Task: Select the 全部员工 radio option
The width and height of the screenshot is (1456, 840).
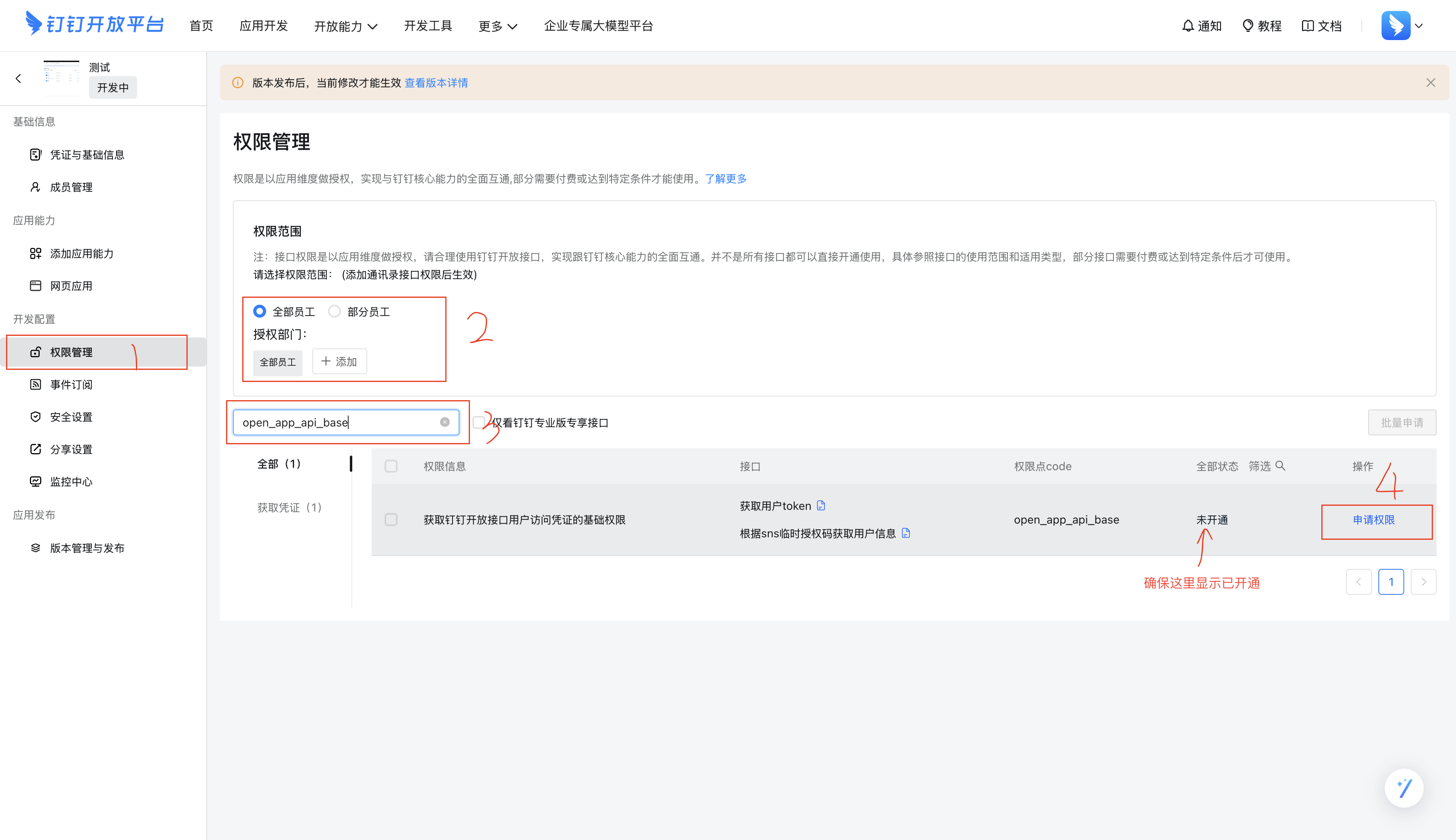Action: (260, 312)
